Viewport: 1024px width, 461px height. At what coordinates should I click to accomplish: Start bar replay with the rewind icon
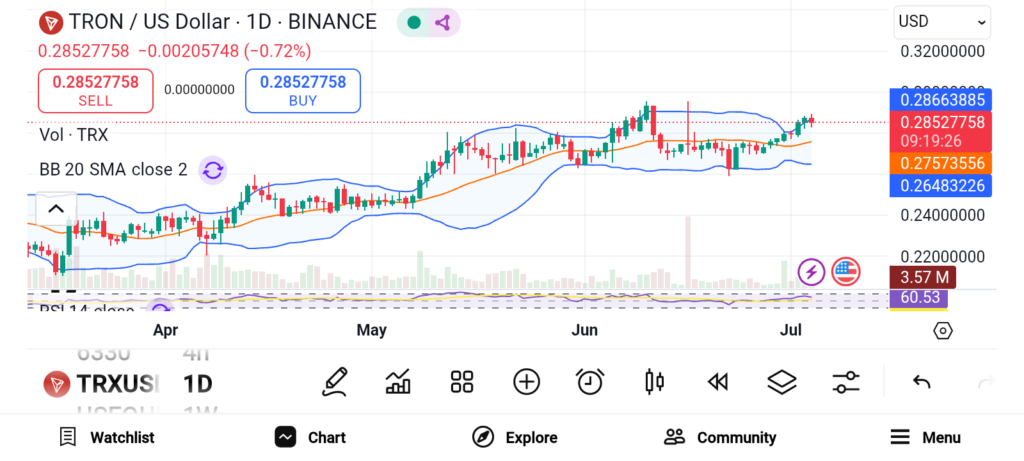click(x=718, y=382)
